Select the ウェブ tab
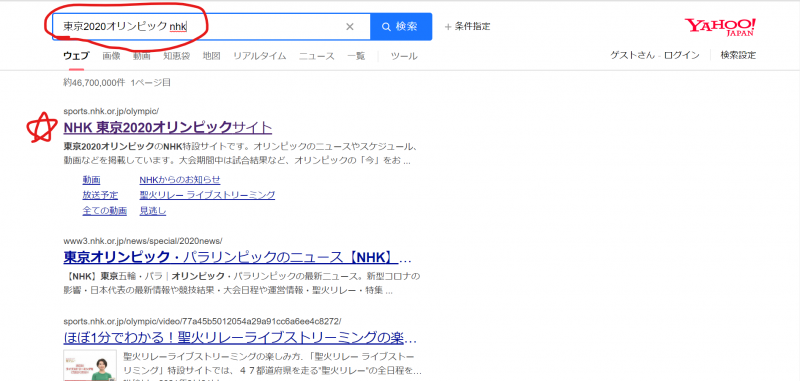Screen dimensions: 800x381 click(x=76, y=56)
